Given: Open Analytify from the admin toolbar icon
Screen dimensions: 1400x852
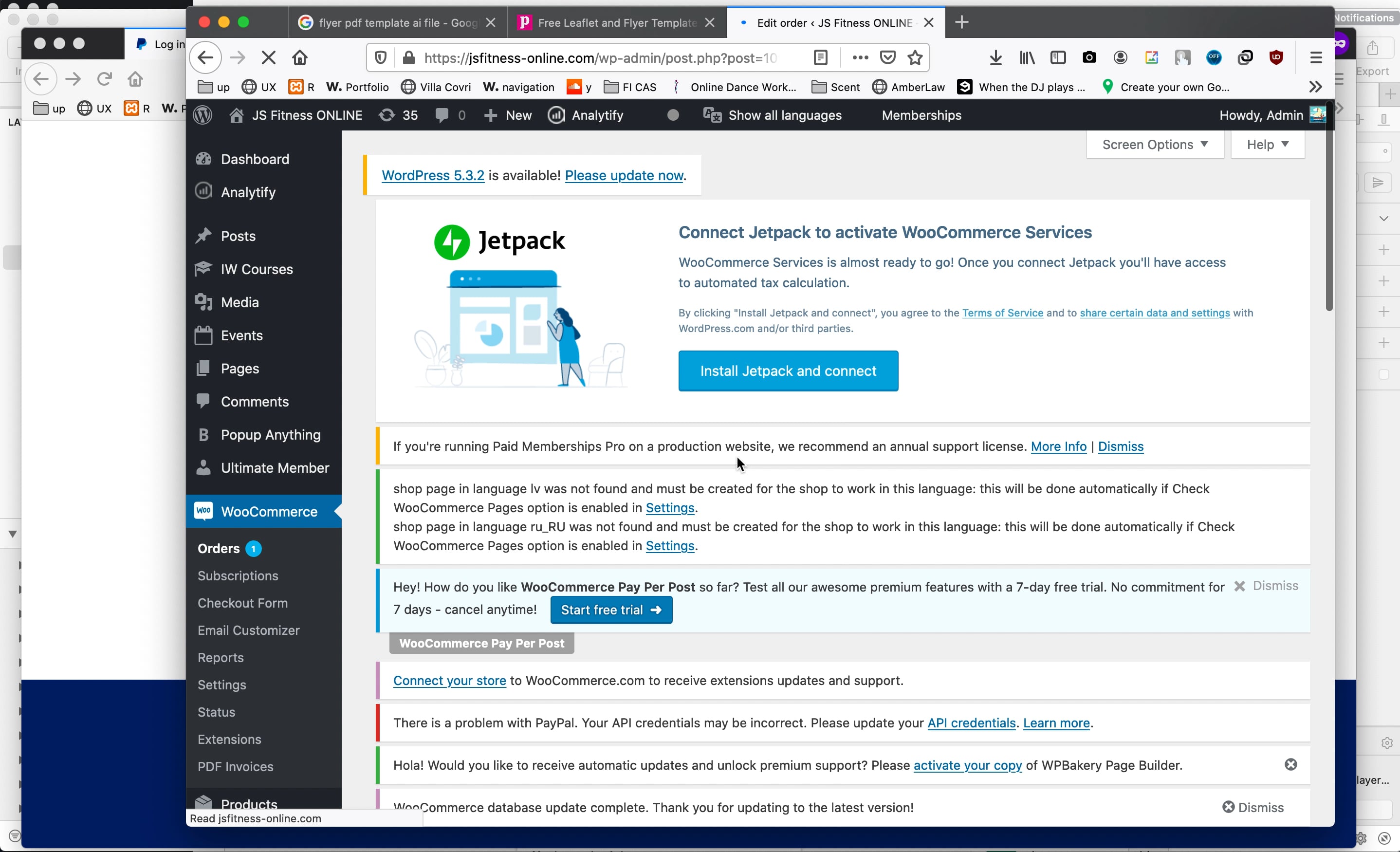Looking at the screenshot, I should tap(556, 115).
